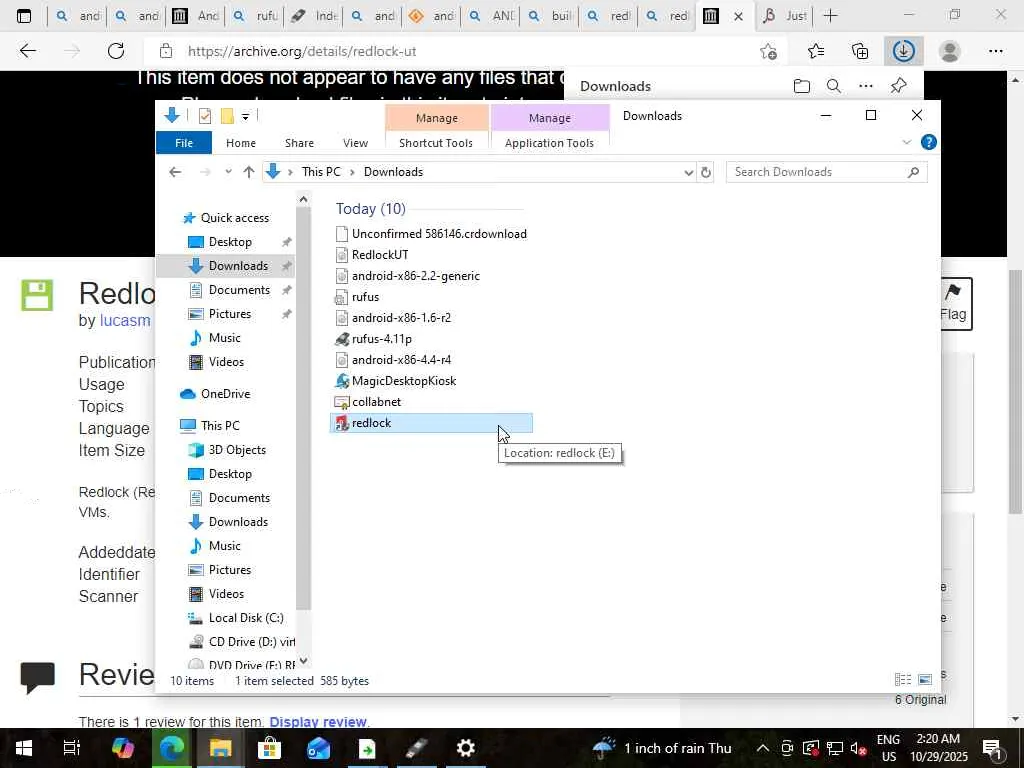Open the Edge profile avatar
The width and height of the screenshot is (1024, 768).
pyautogui.click(x=950, y=51)
